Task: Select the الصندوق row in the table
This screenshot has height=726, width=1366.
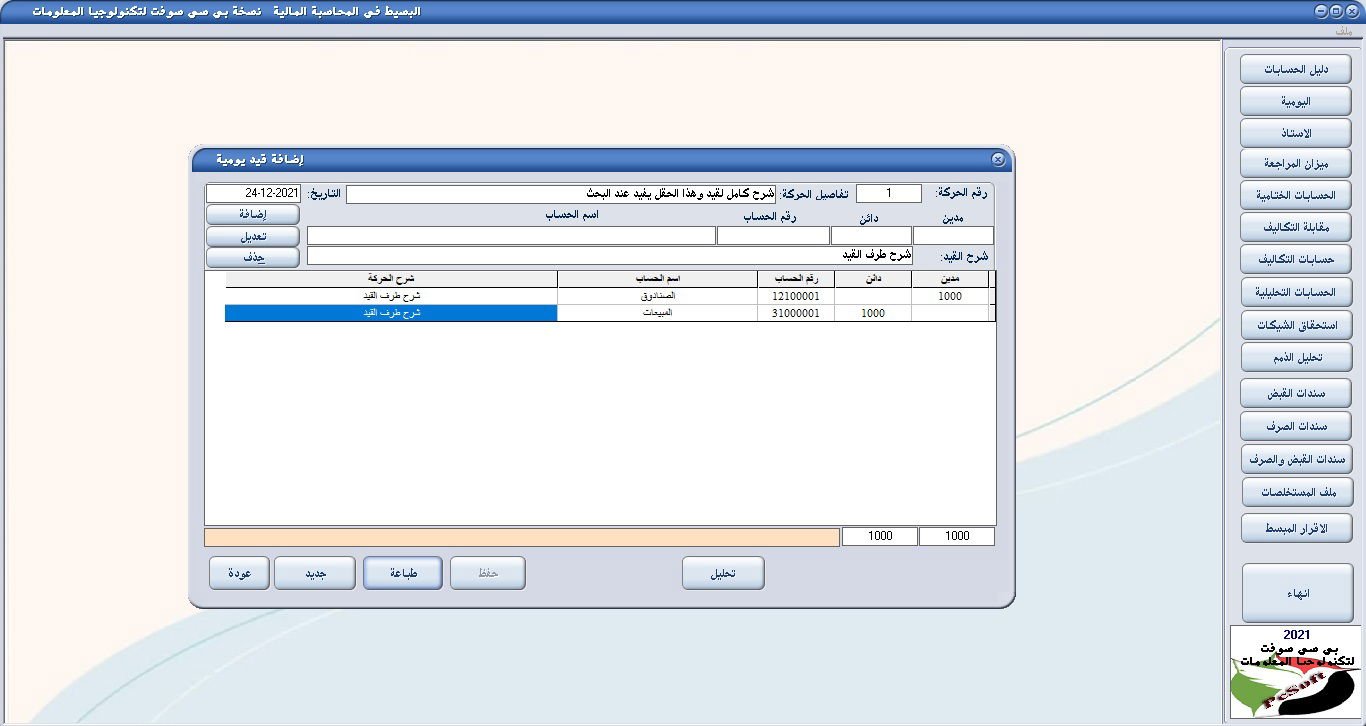Action: [x=600, y=295]
